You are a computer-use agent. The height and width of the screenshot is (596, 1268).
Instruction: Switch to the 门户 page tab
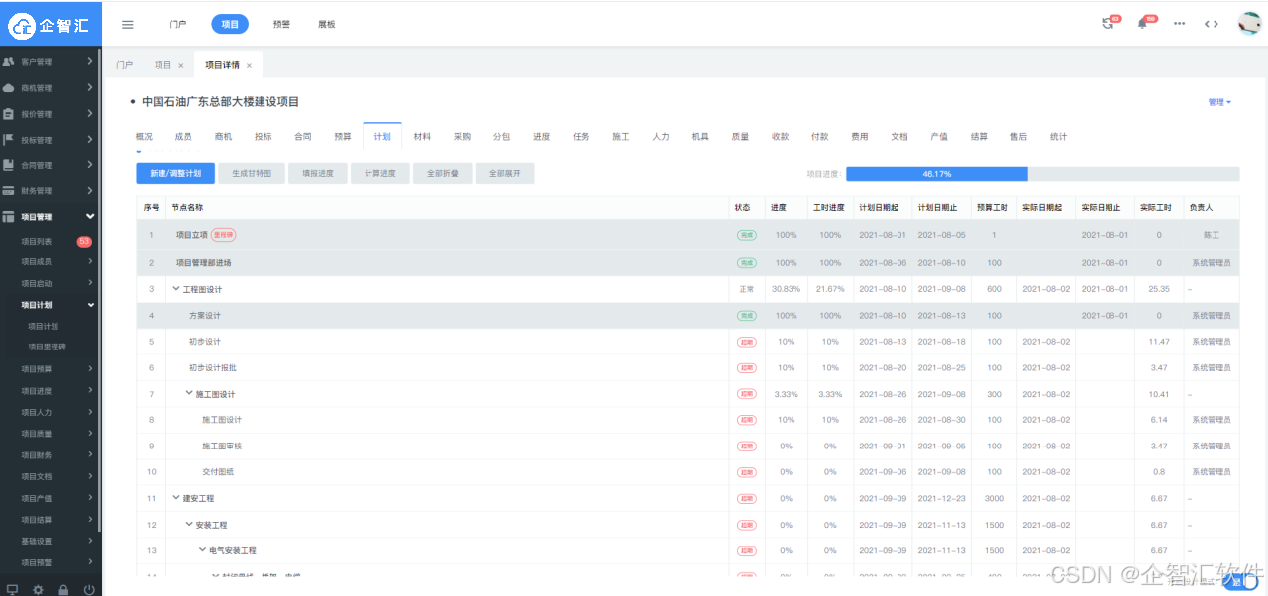125,65
